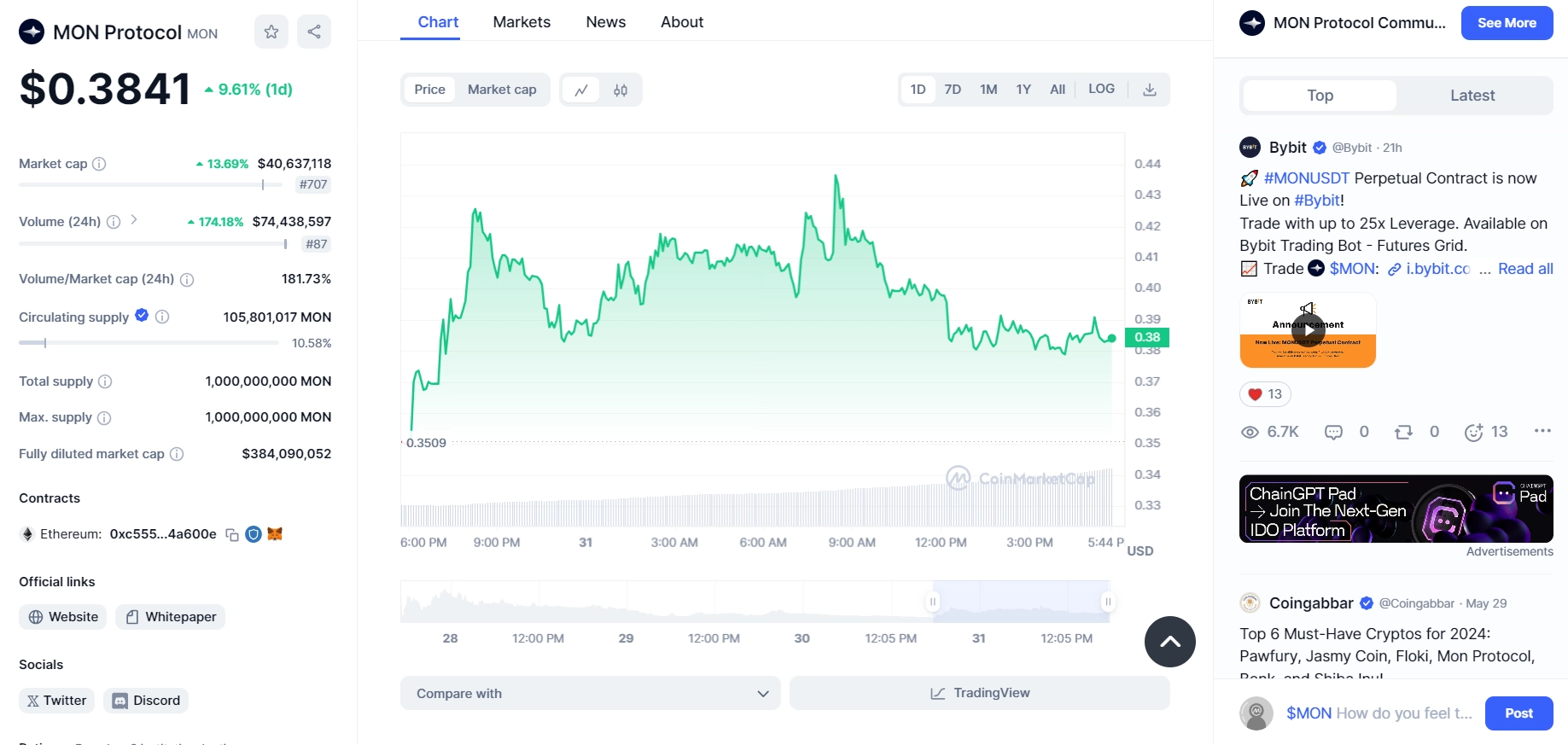Add MON Protocol to watchlist star
The height and width of the screenshot is (745, 1568).
coord(271,32)
